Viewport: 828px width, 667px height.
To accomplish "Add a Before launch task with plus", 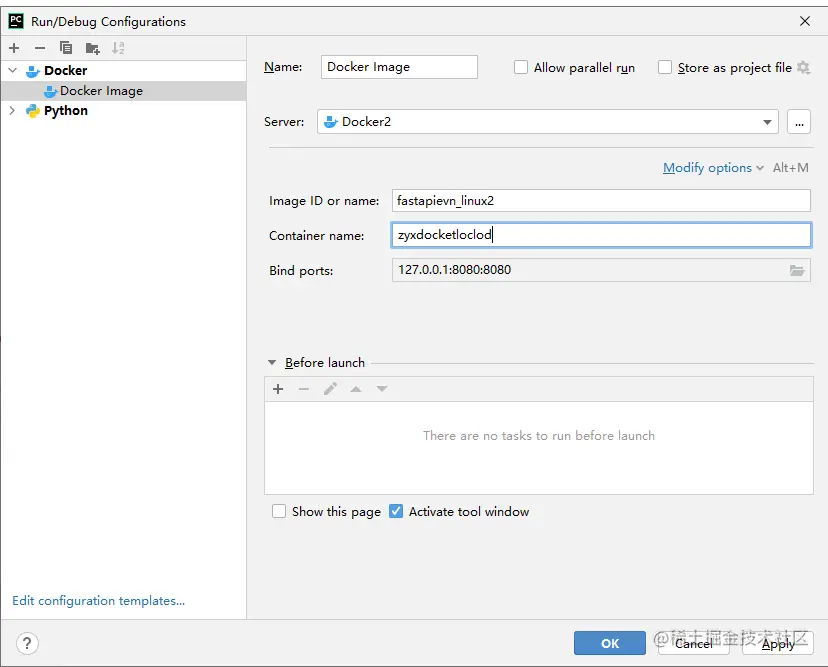I will tap(278, 389).
